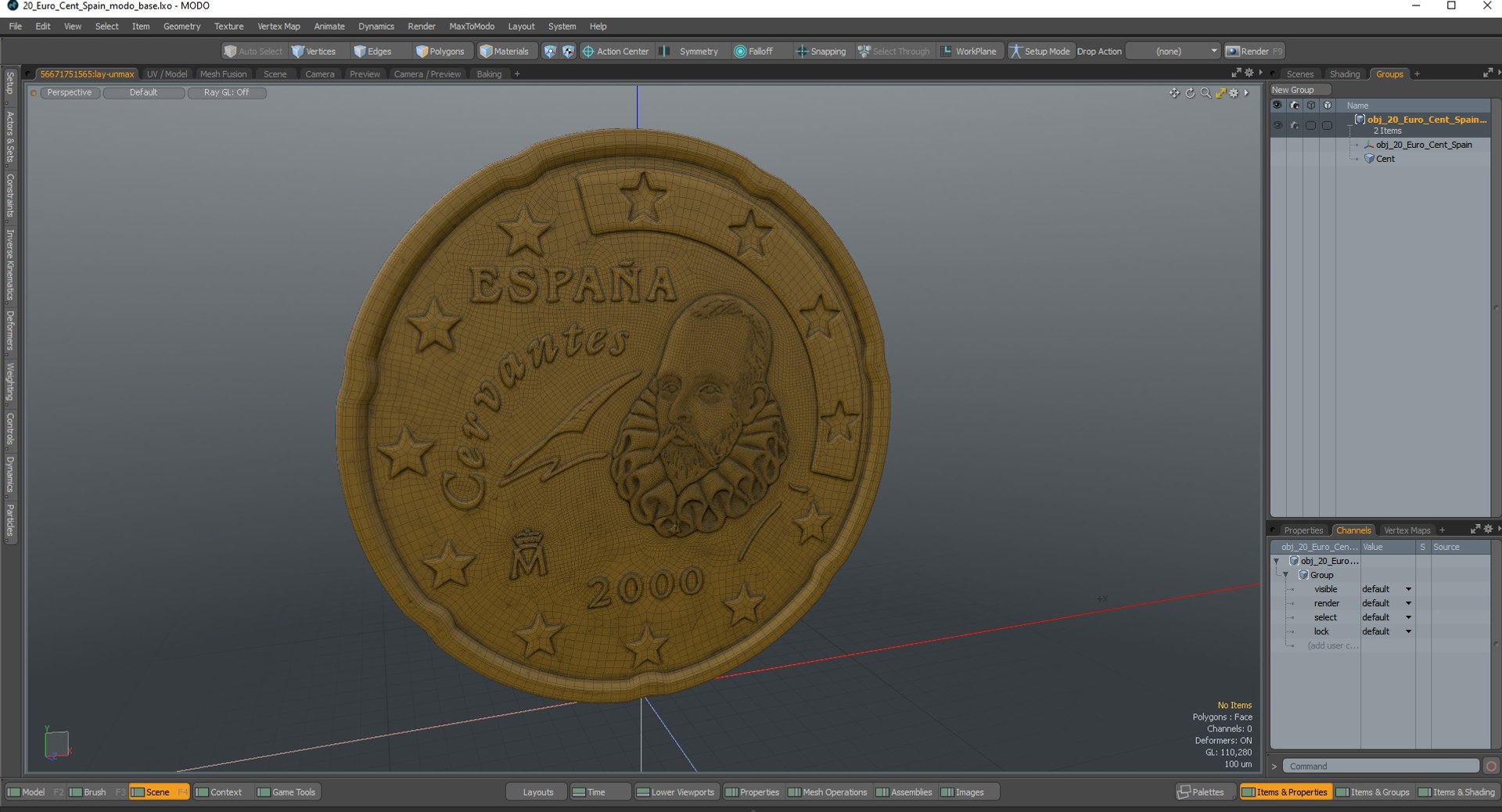1502x812 pixels.
Task: Click the New Group button
Action: pyautogui.click(x=1299, y=90)
